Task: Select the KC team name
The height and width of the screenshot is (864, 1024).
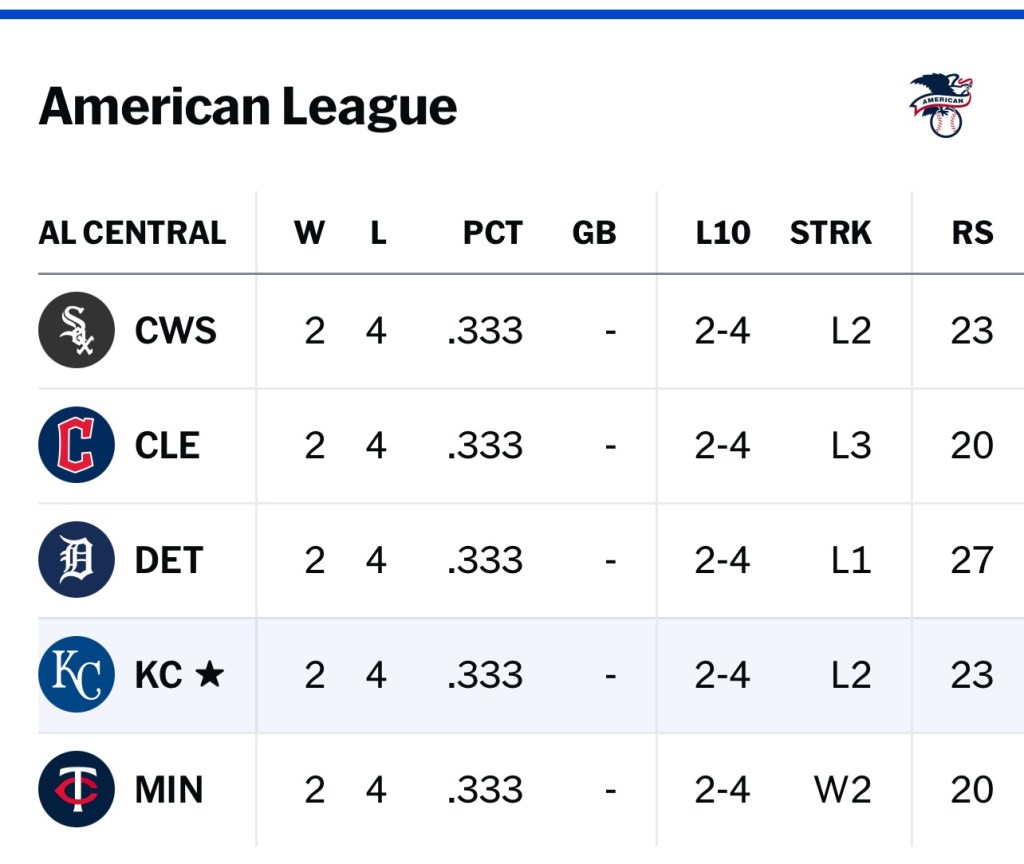Action: pos(159,676)
